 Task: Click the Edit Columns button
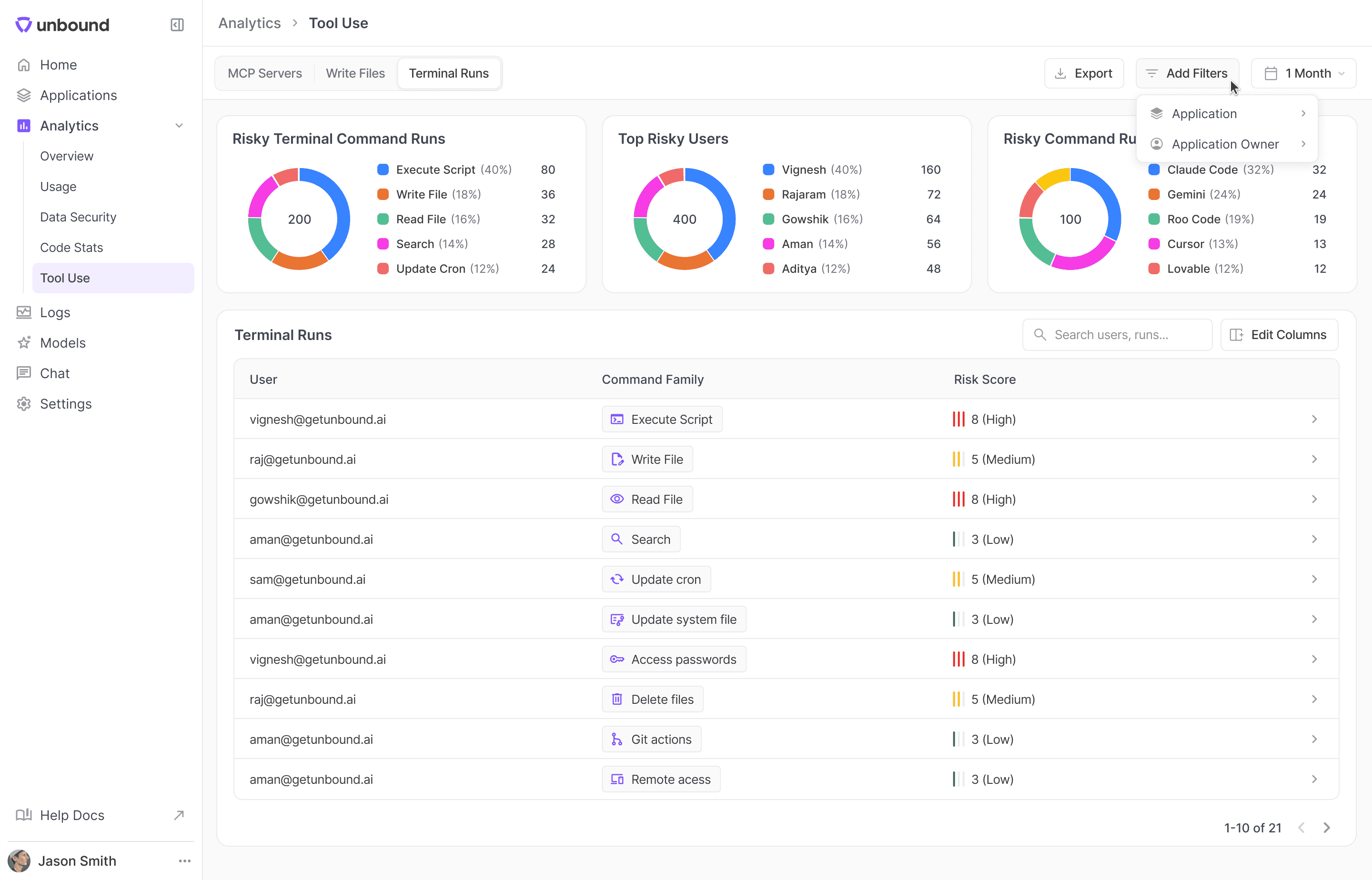click(x=1279, y=335)
